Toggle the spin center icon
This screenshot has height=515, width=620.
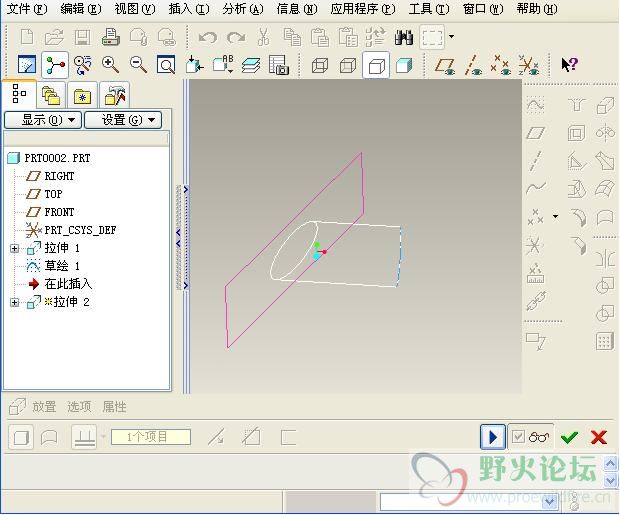coord(55,64)
